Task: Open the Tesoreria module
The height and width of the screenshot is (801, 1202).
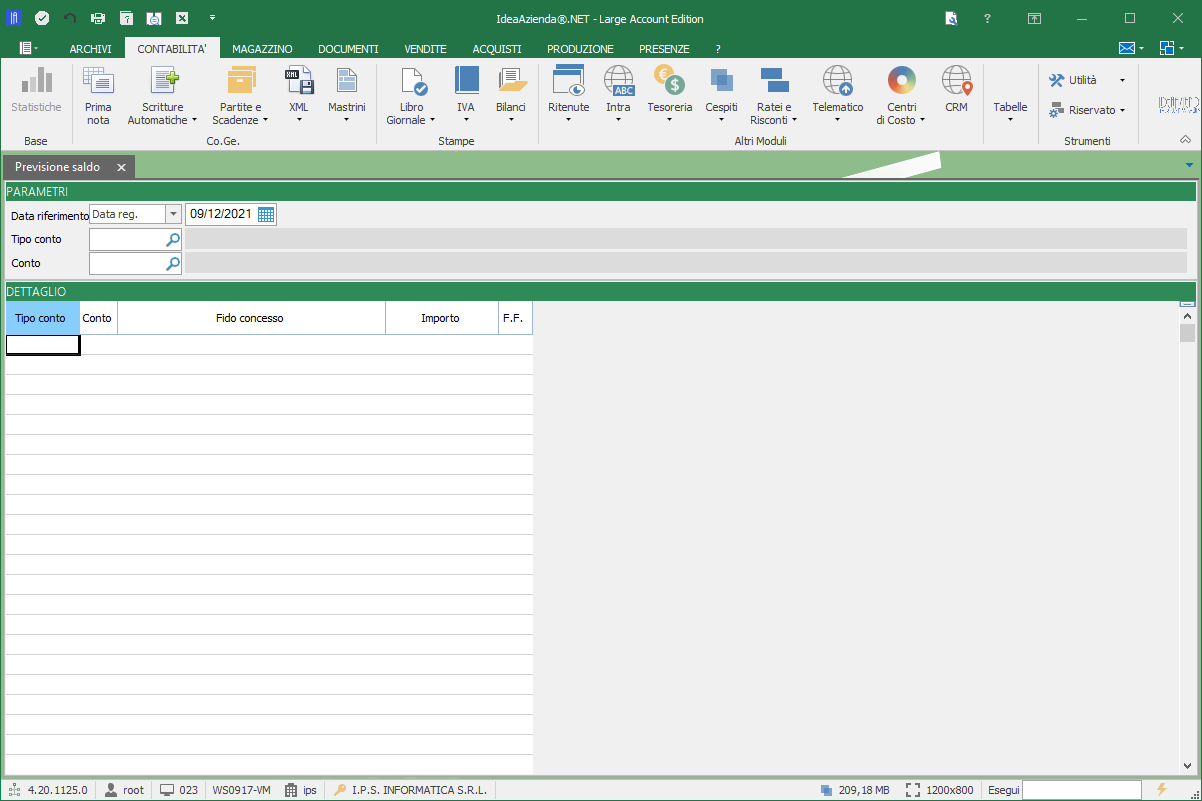Action: pyautogui.click(x=669, y=95)
